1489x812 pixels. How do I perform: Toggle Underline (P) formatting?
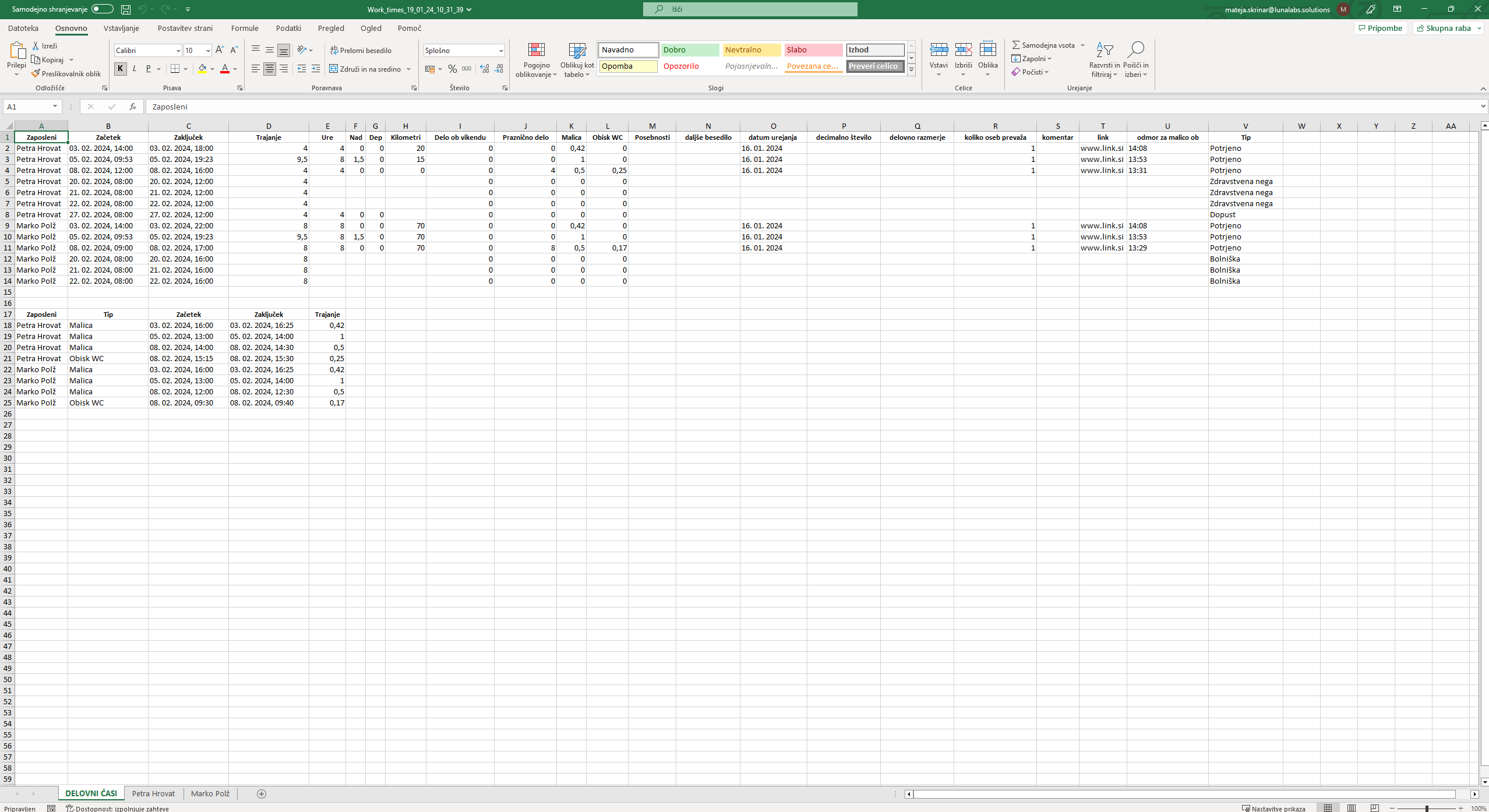pos(149,69)
